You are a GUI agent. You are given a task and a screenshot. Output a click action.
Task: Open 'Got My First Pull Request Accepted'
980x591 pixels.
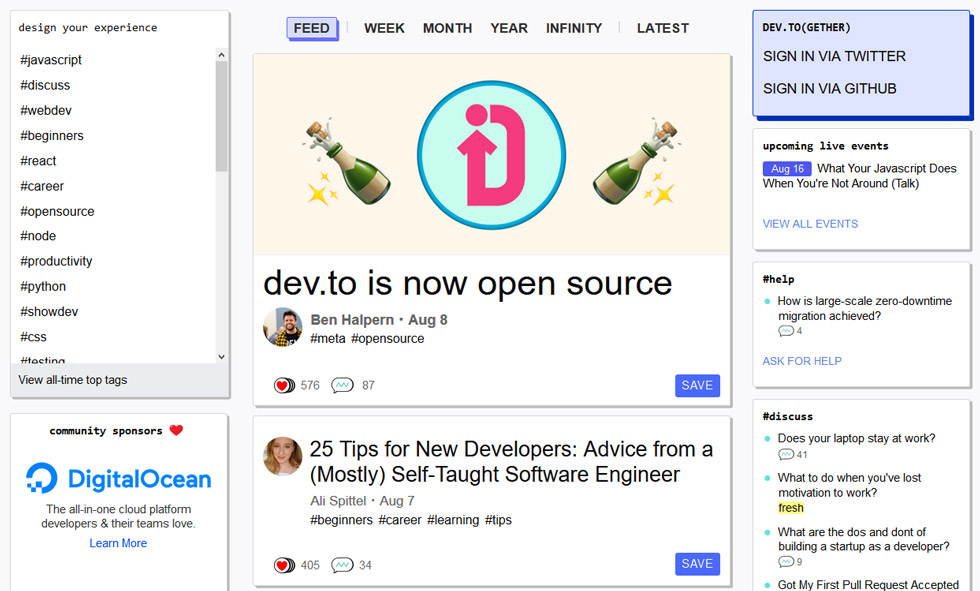click(x=868, y=585)
